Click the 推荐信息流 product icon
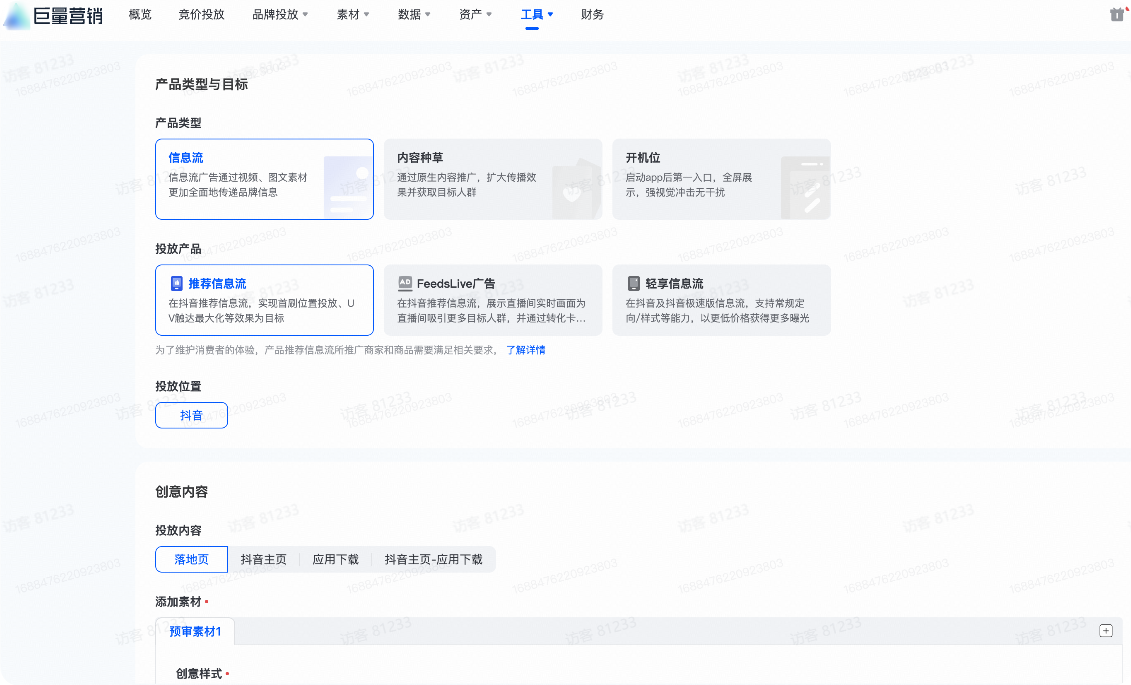Image resolution: width=1131 pixels, height=685 pixels. tap(177, 283)
